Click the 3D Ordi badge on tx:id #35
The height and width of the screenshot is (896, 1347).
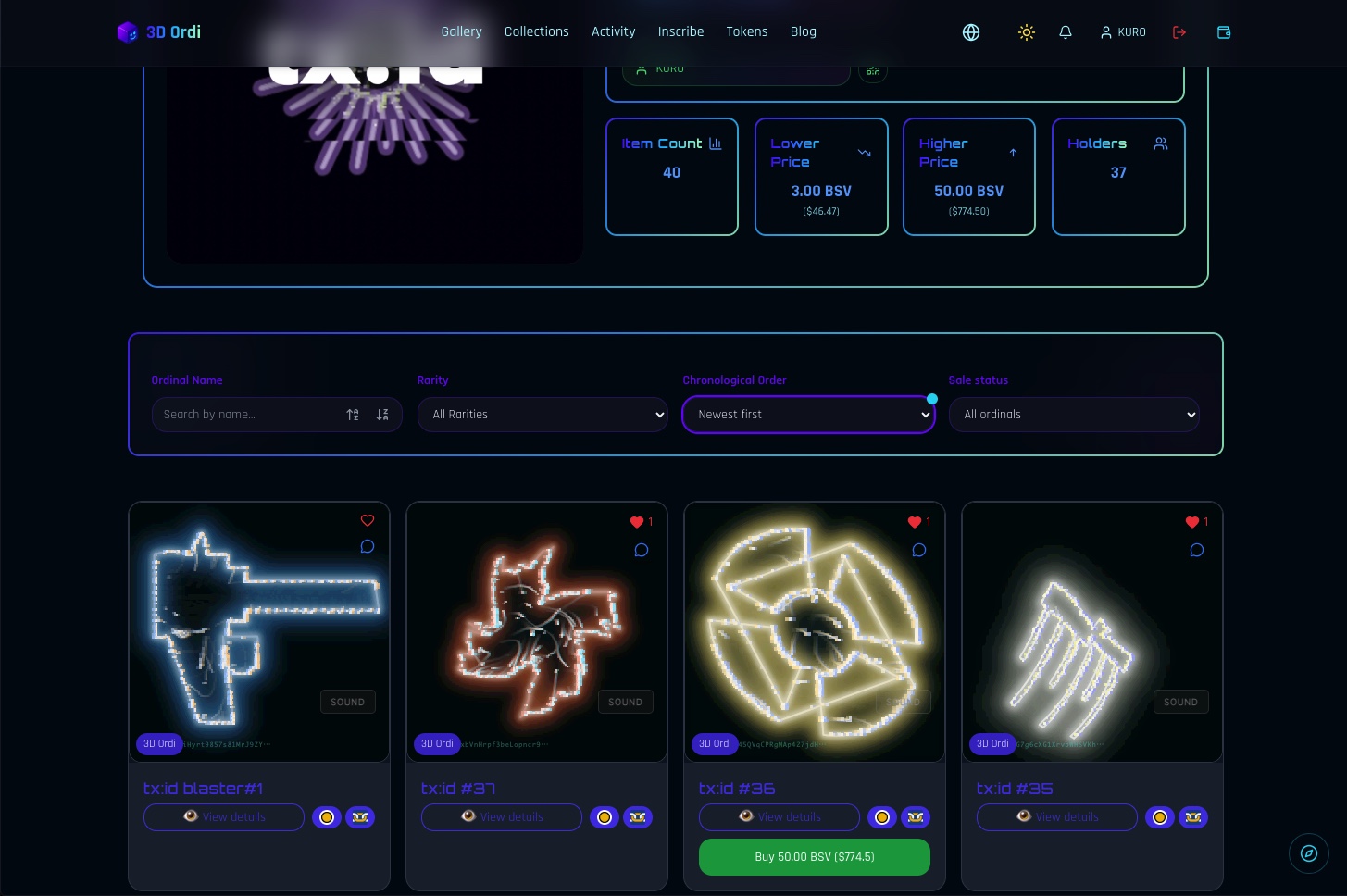click(x=992, y=743)
